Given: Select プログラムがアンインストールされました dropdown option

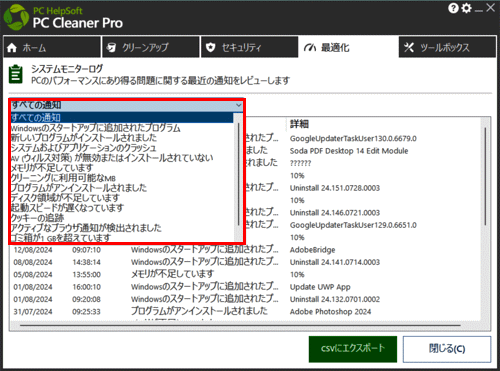Looking at the screenshot, I should pos(122,188).
